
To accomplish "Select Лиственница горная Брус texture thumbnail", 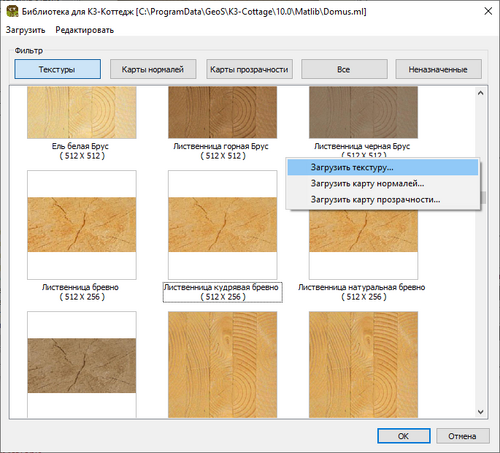I will [x=223, y=112].
